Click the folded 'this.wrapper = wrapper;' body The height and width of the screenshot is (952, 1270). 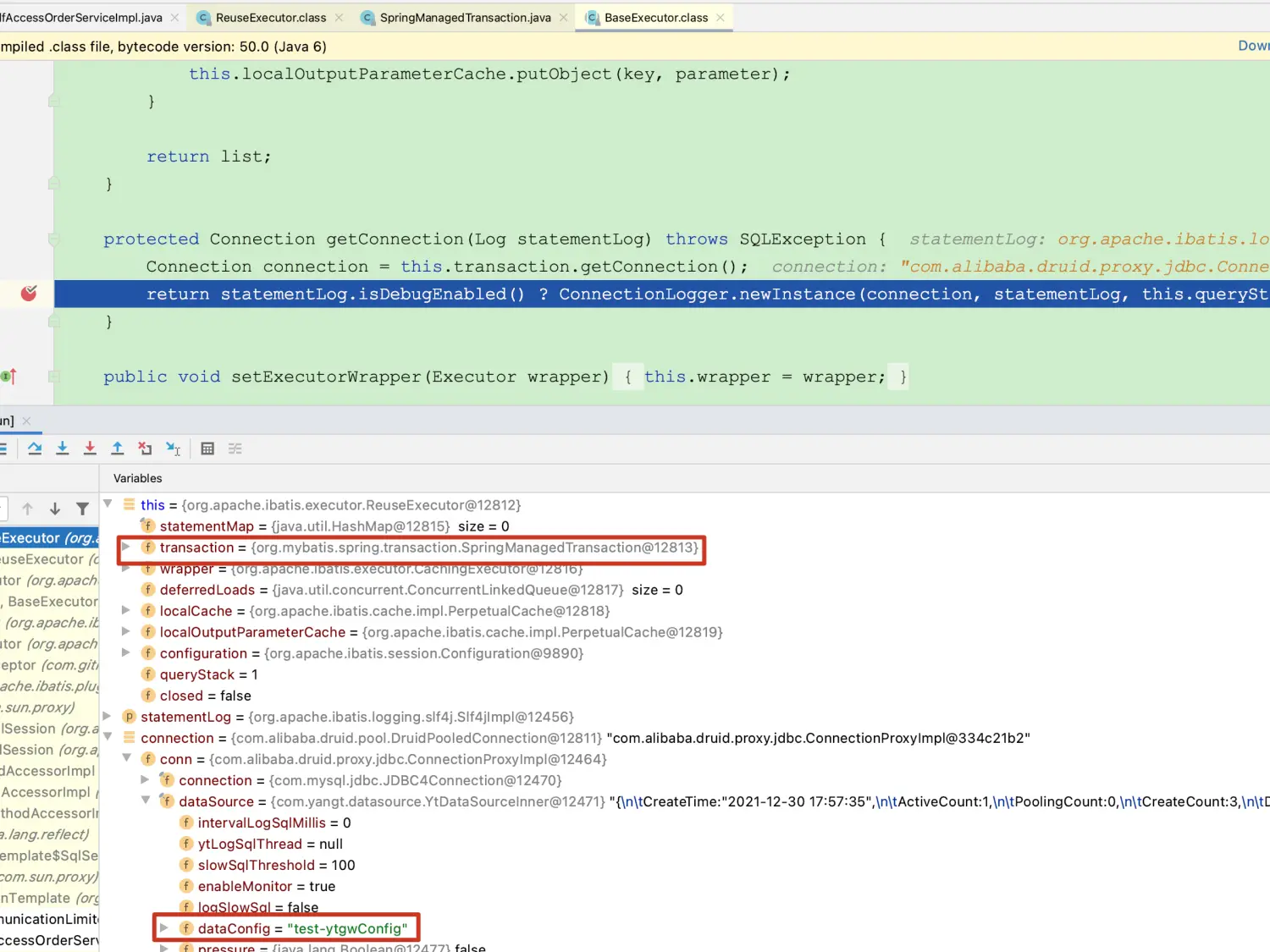(765, 377)
